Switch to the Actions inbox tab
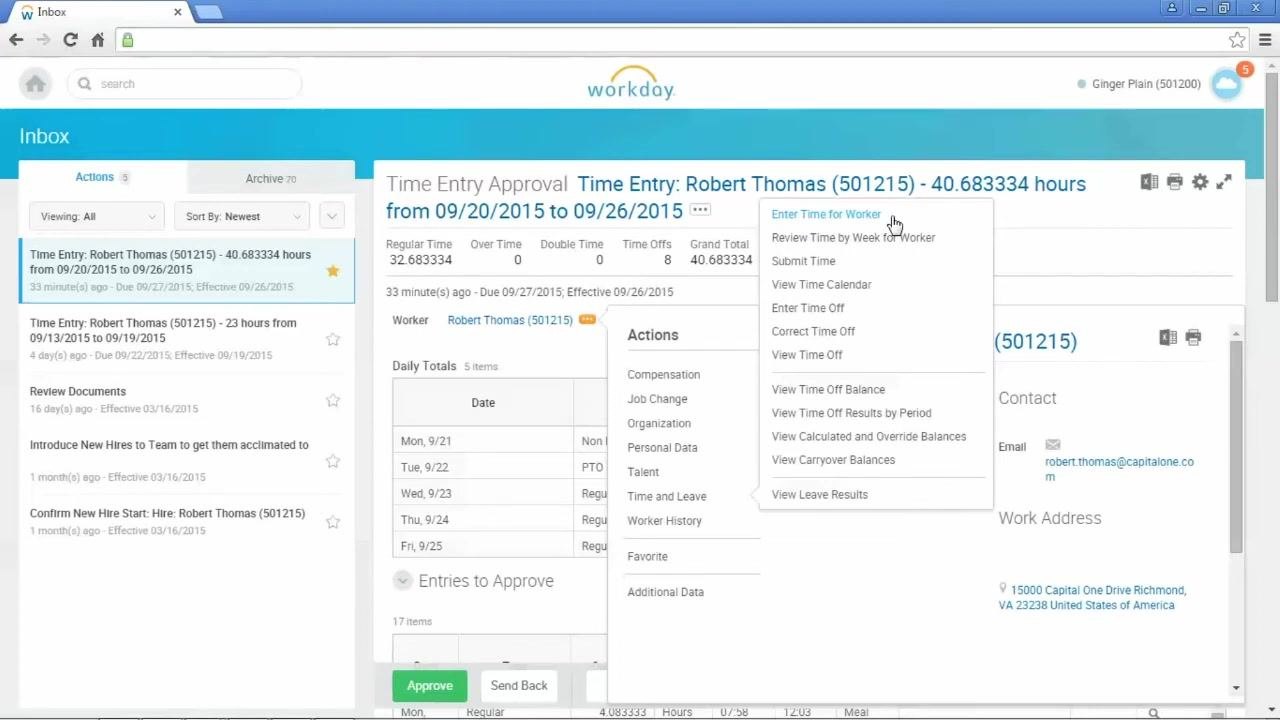1280x720 pixels. click(x=102, y=177)
